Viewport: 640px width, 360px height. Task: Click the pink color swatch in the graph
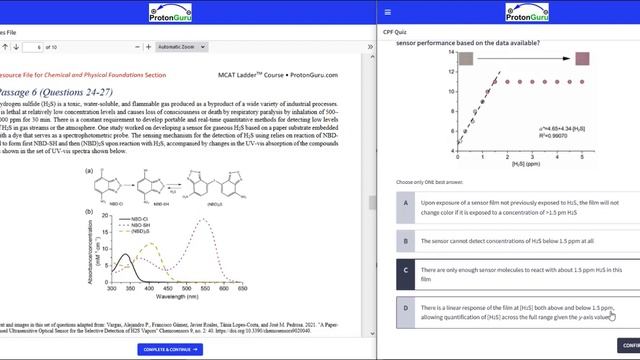point(582,58)
